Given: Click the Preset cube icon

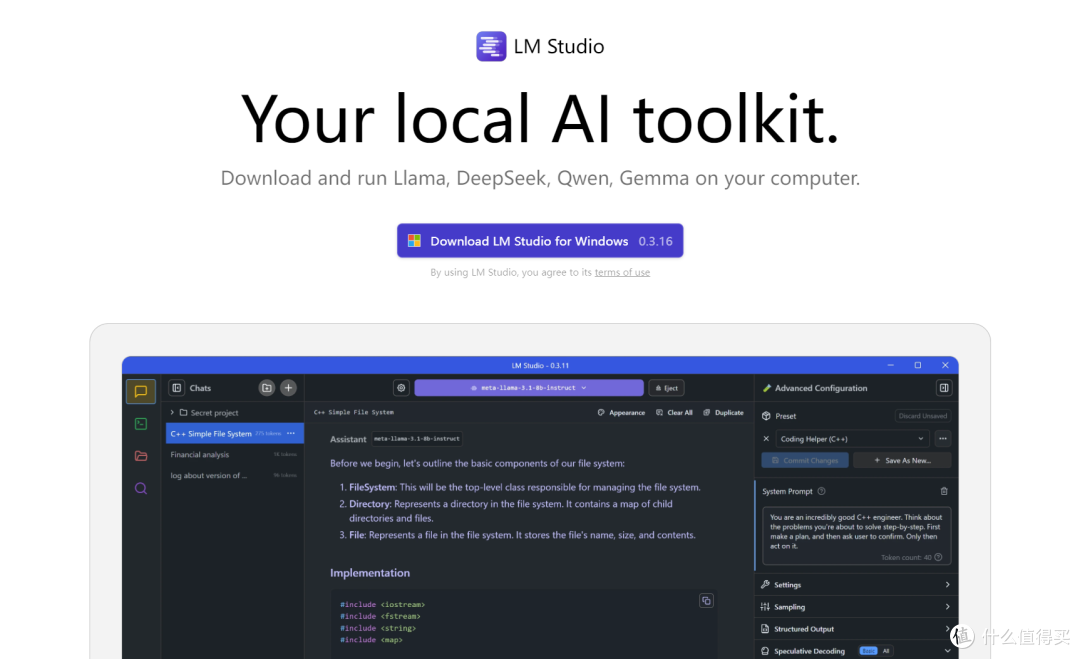Looking at the screenshot, I should click(766, 416).
